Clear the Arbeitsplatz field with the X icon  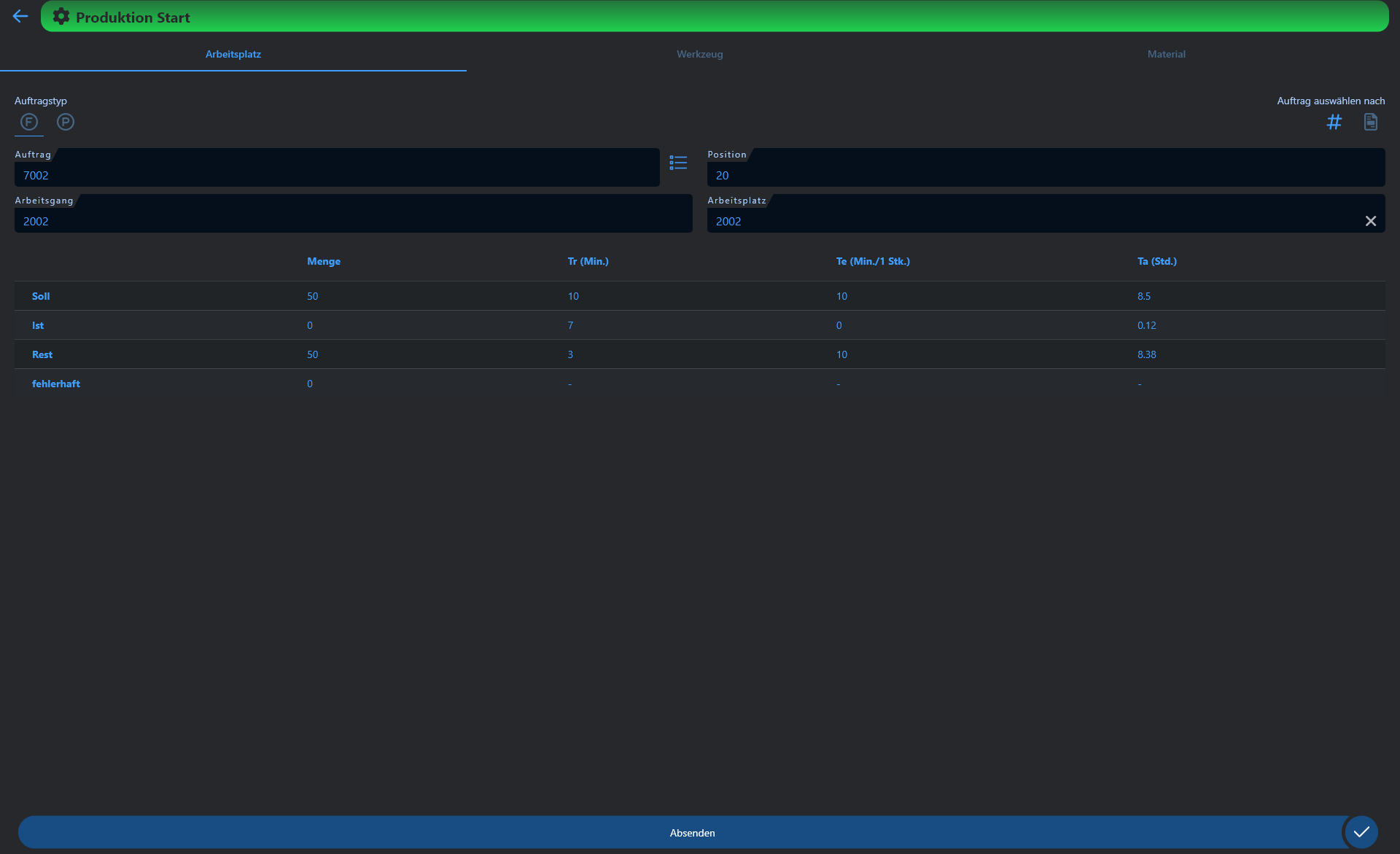[1371, 220]
